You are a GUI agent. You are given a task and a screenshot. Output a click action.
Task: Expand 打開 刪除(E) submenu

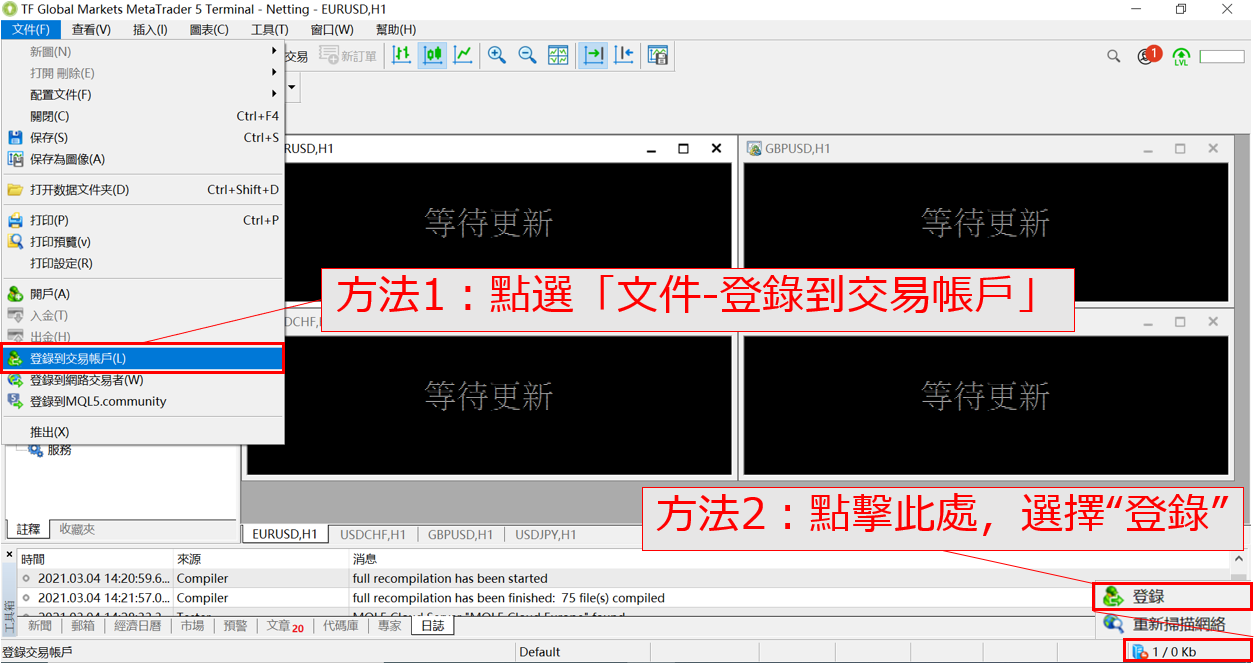143,73
